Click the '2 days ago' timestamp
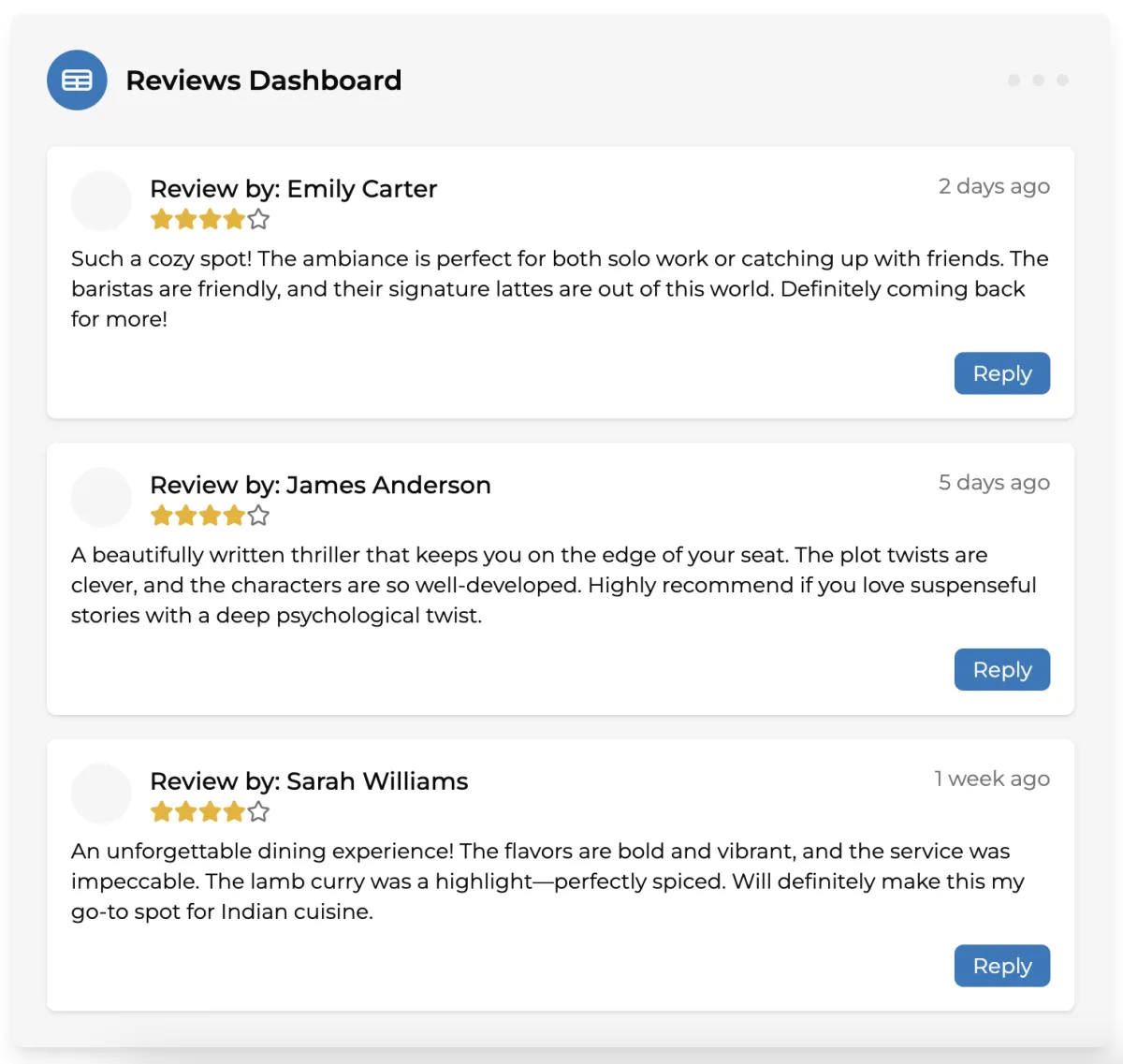 coord(994,186)
